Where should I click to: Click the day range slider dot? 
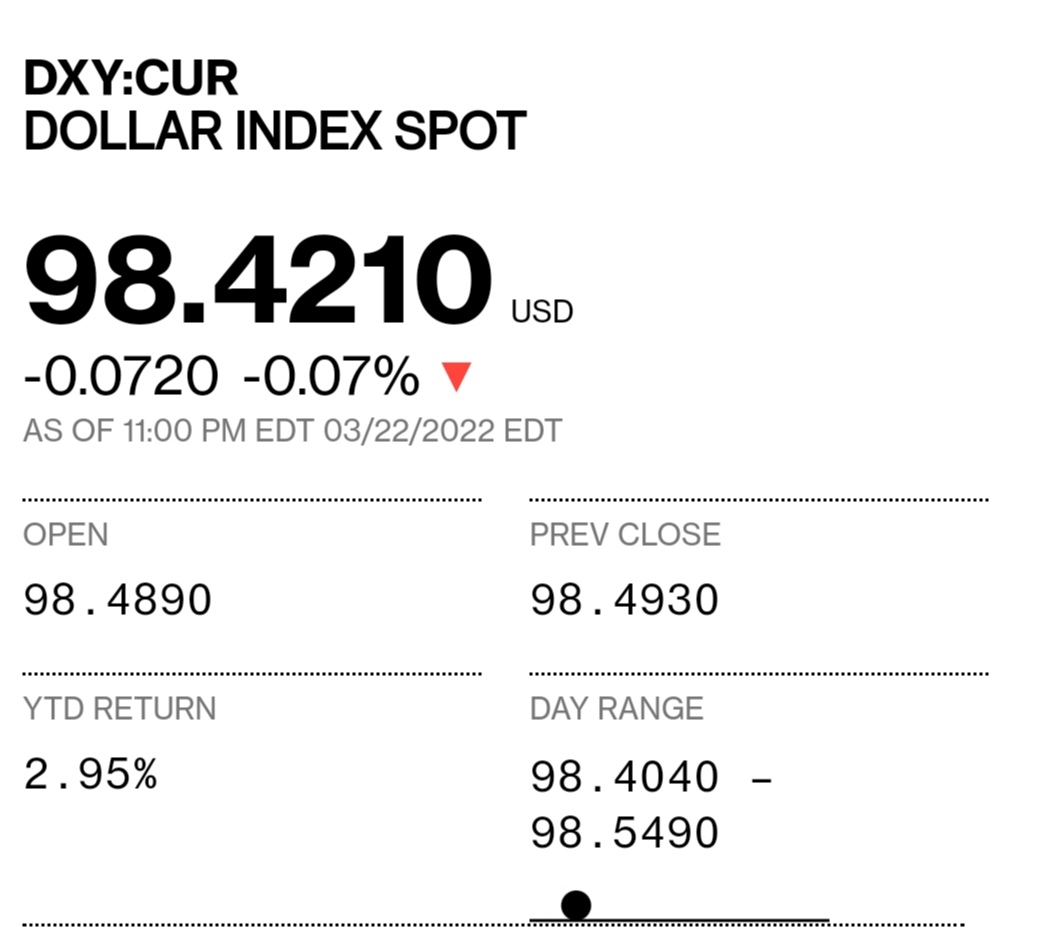pos(576,906)
